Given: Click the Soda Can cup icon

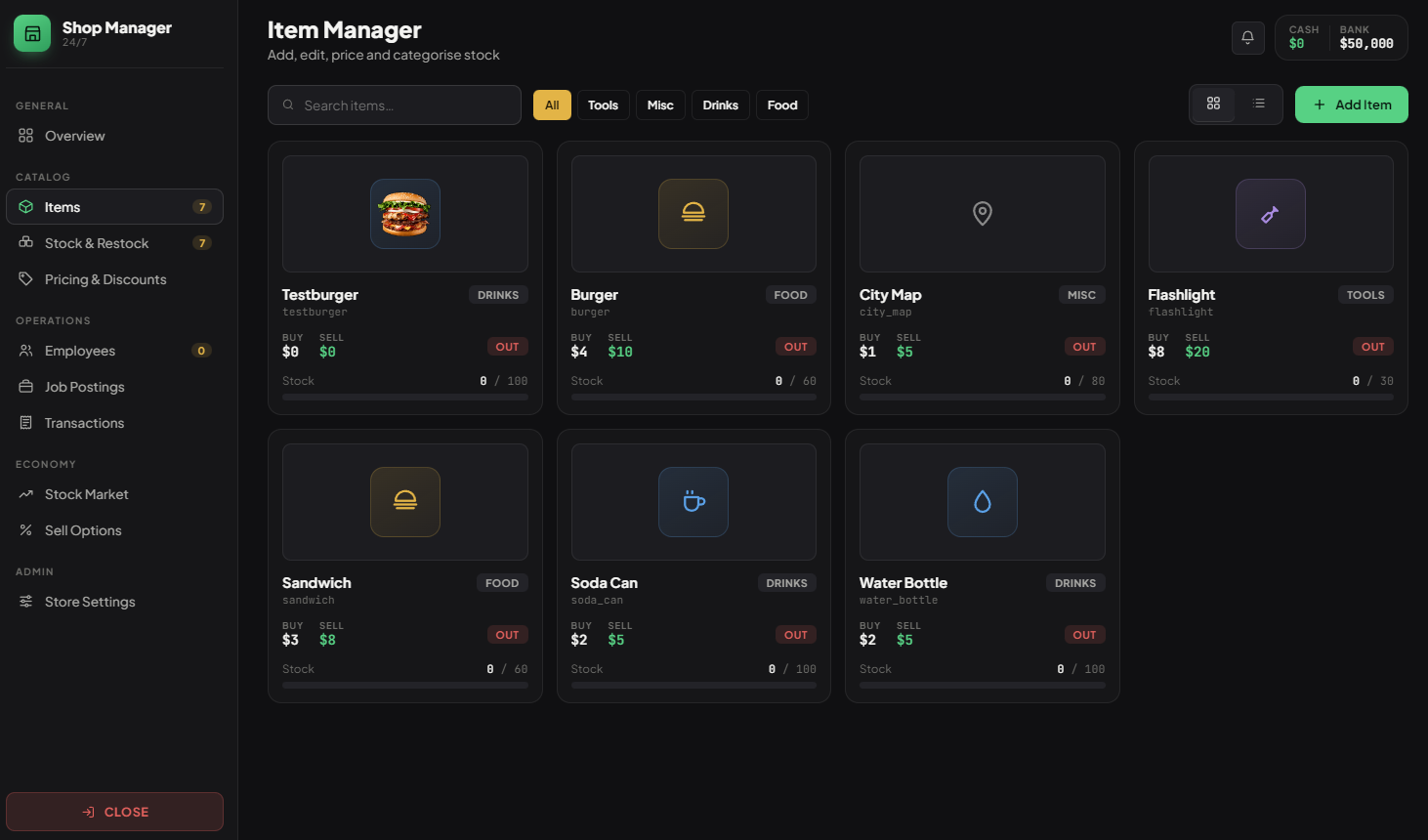Looking at the screenshot, I should 693,502.
